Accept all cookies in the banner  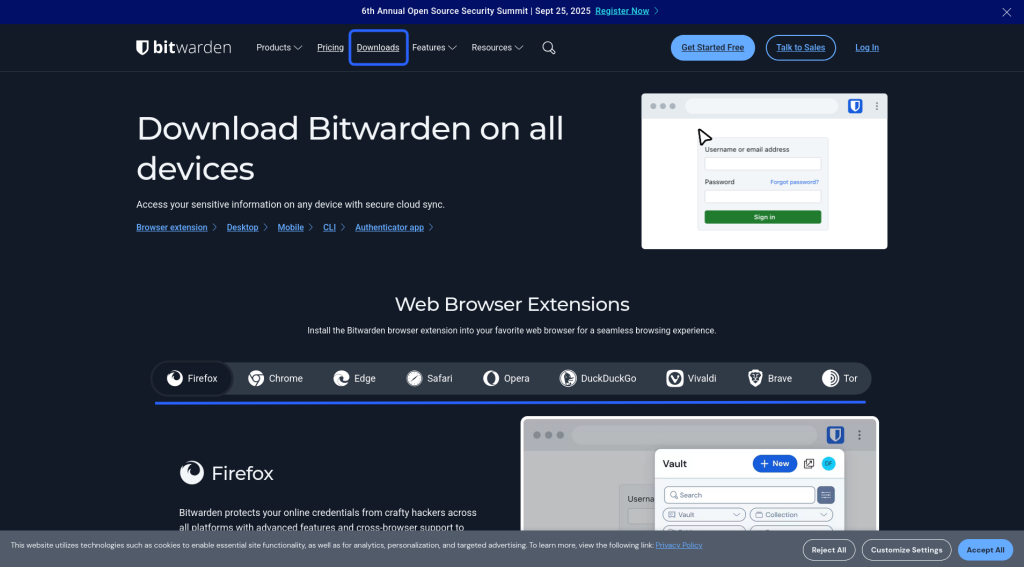(985, 550)
